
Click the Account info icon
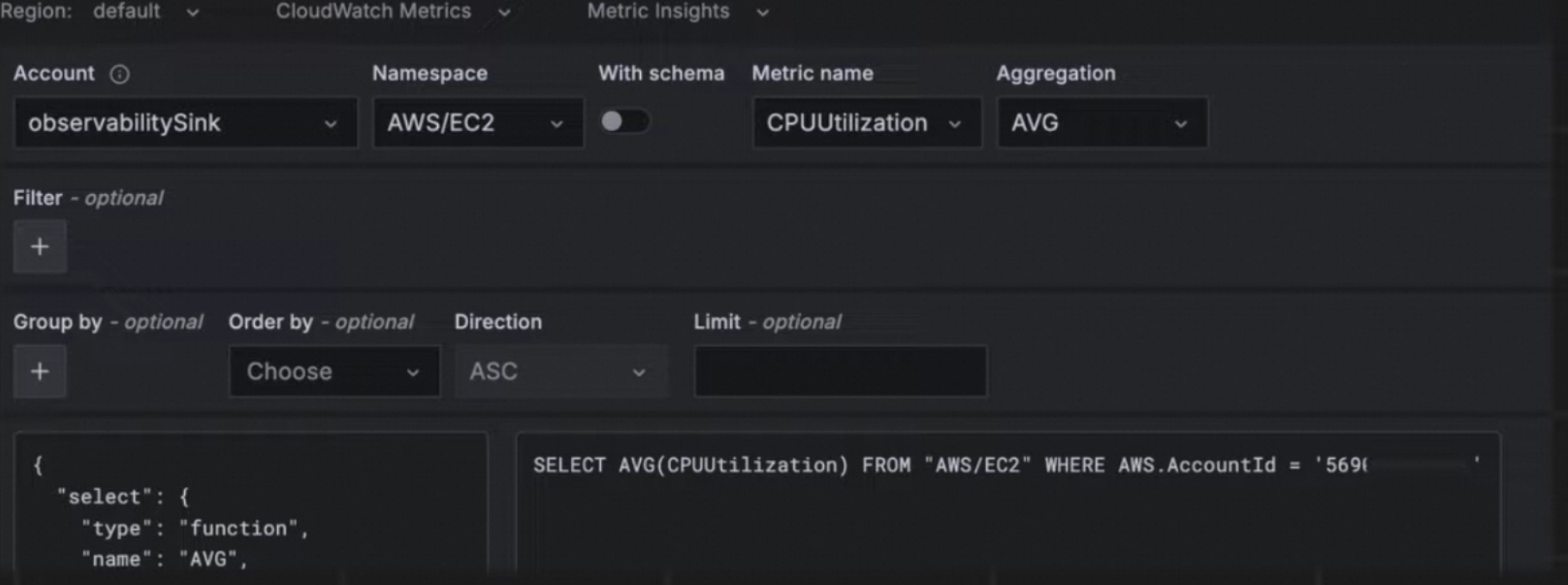(x=119, y=74)
